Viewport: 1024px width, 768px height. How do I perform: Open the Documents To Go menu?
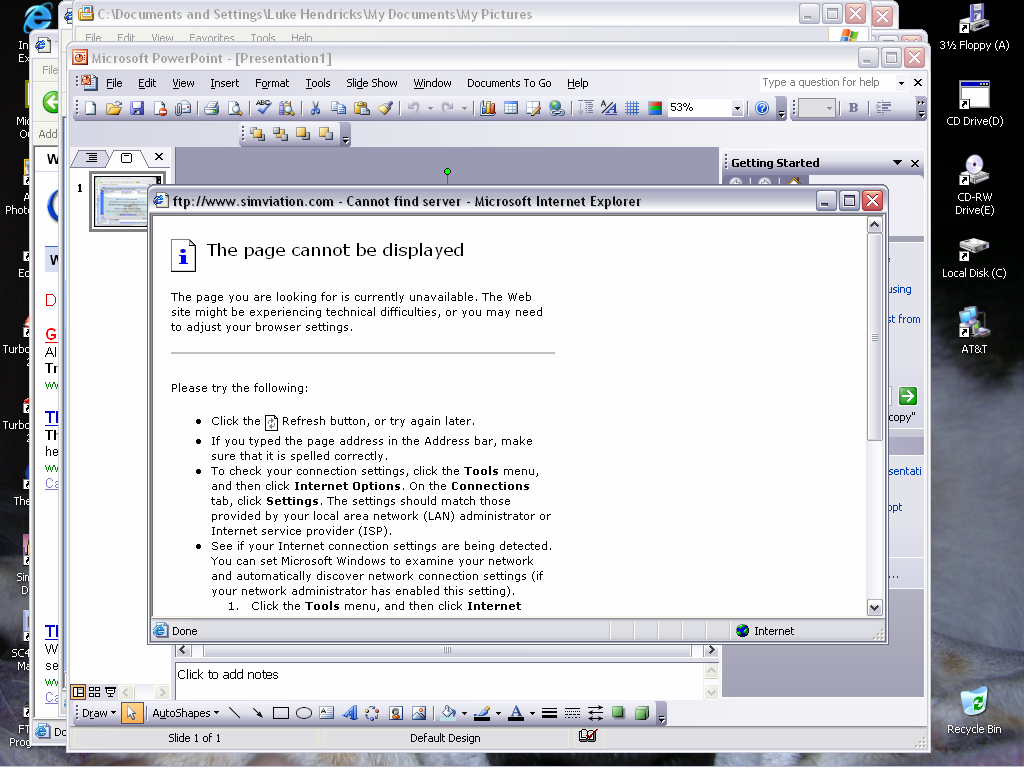click(x=509, y=83)
